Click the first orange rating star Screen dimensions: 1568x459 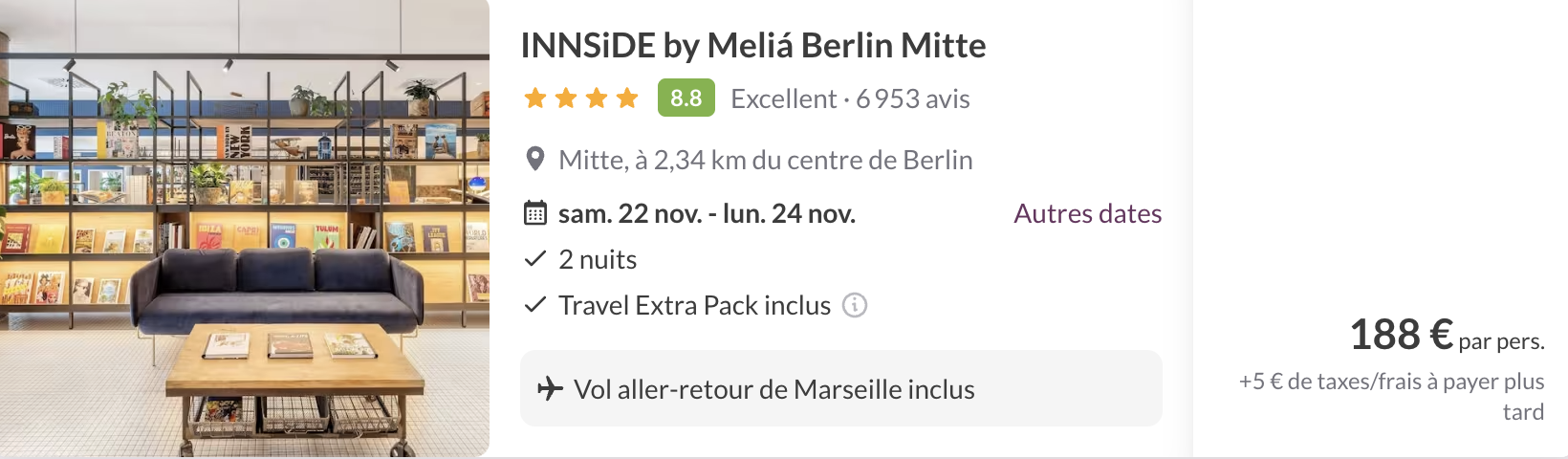tap(535, 98)
